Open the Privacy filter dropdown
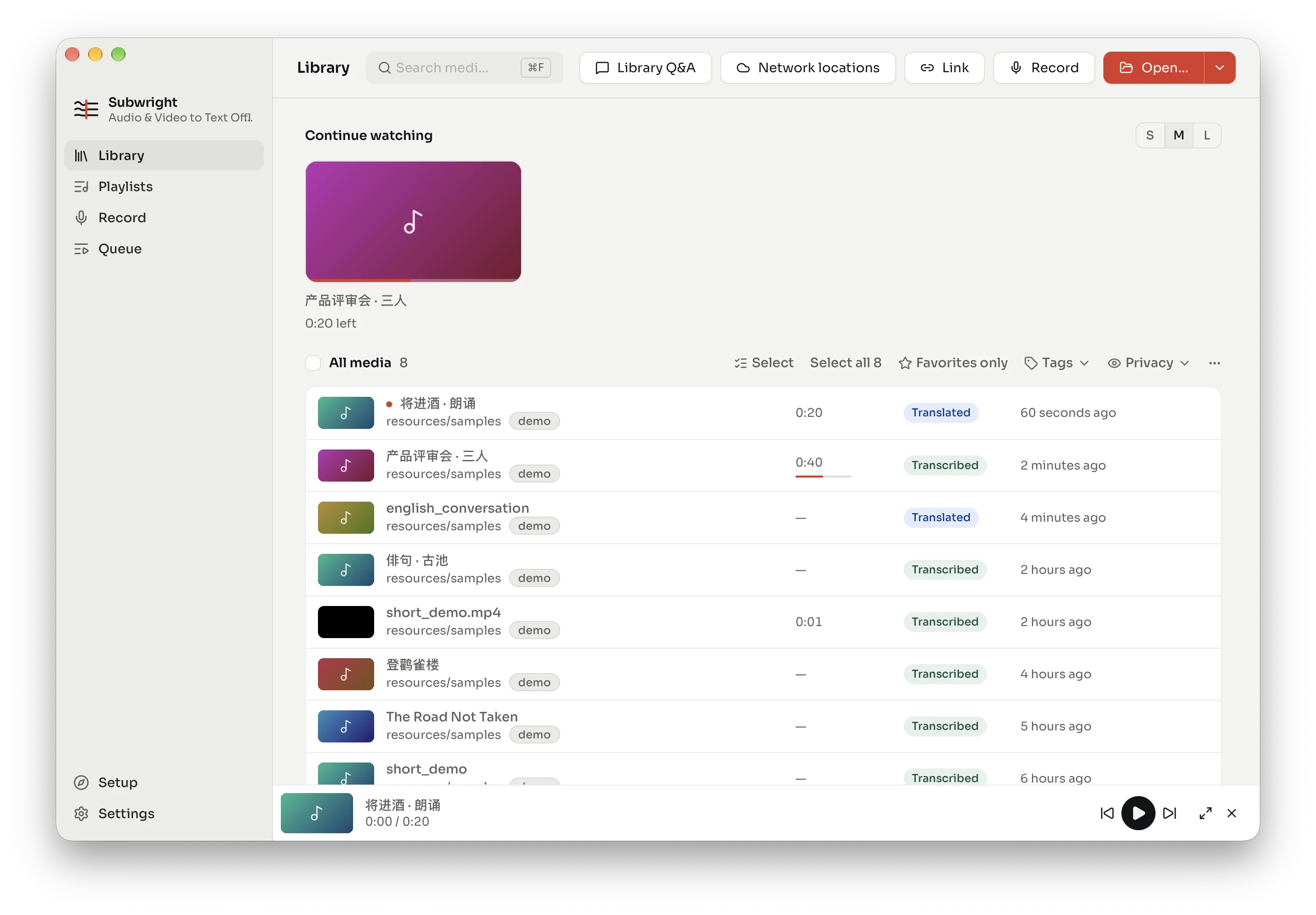This screenshot has width=1316, height=915. tap(1148, 363)
